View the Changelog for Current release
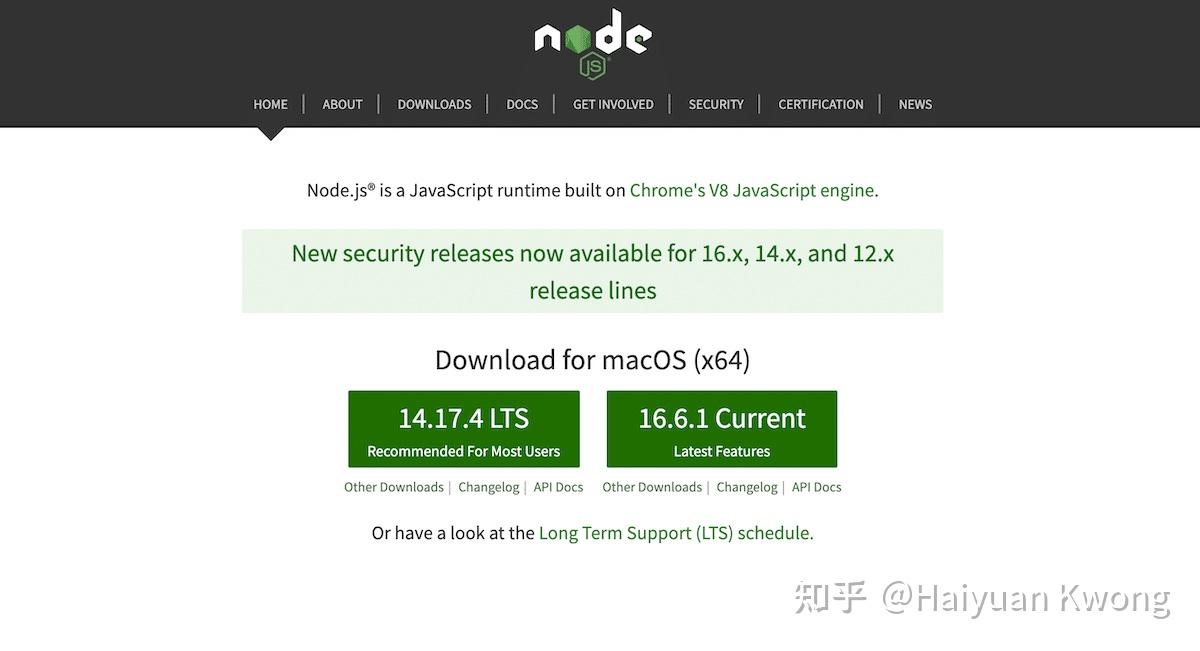Image resolution: width=1200 pixels, height=651 pixels. tap(747, 487)
